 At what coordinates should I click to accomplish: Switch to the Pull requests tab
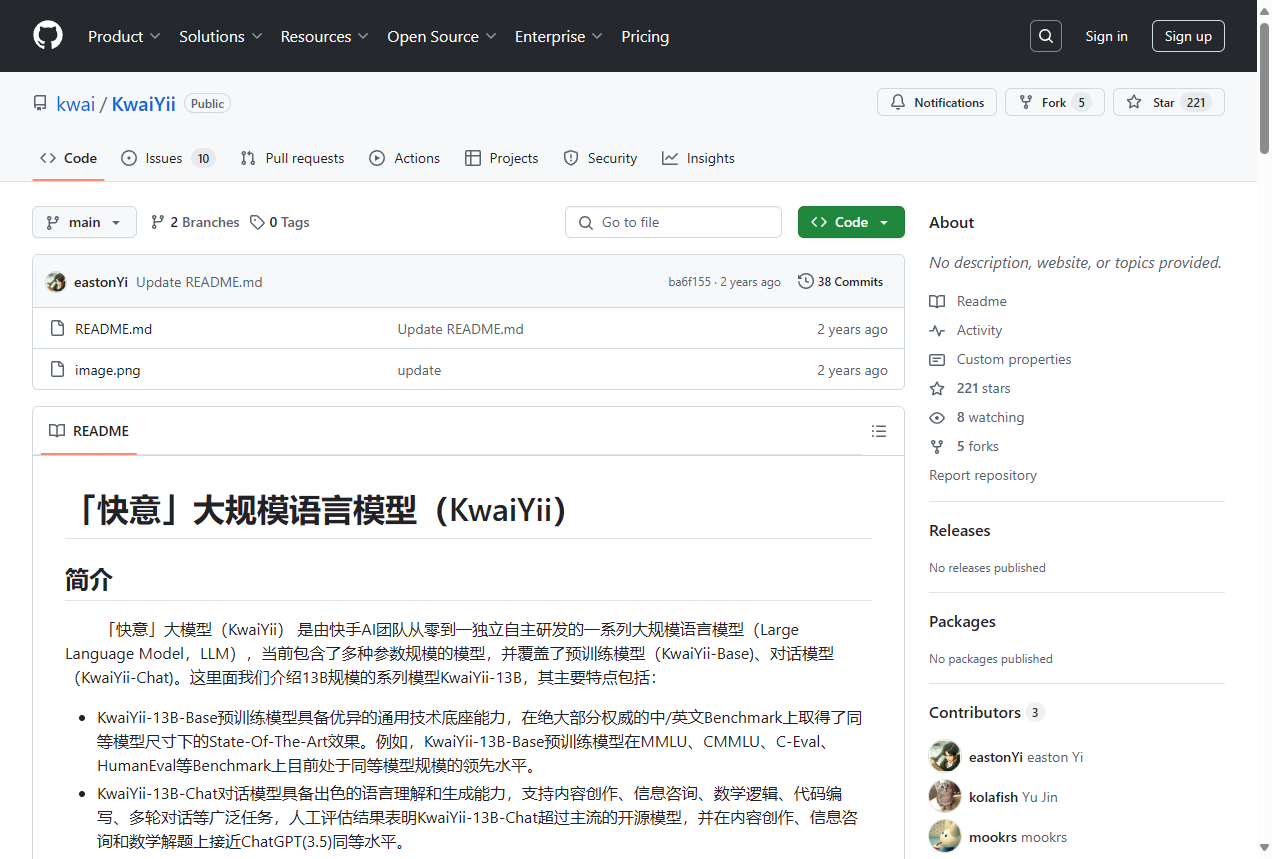click(292, 158)
